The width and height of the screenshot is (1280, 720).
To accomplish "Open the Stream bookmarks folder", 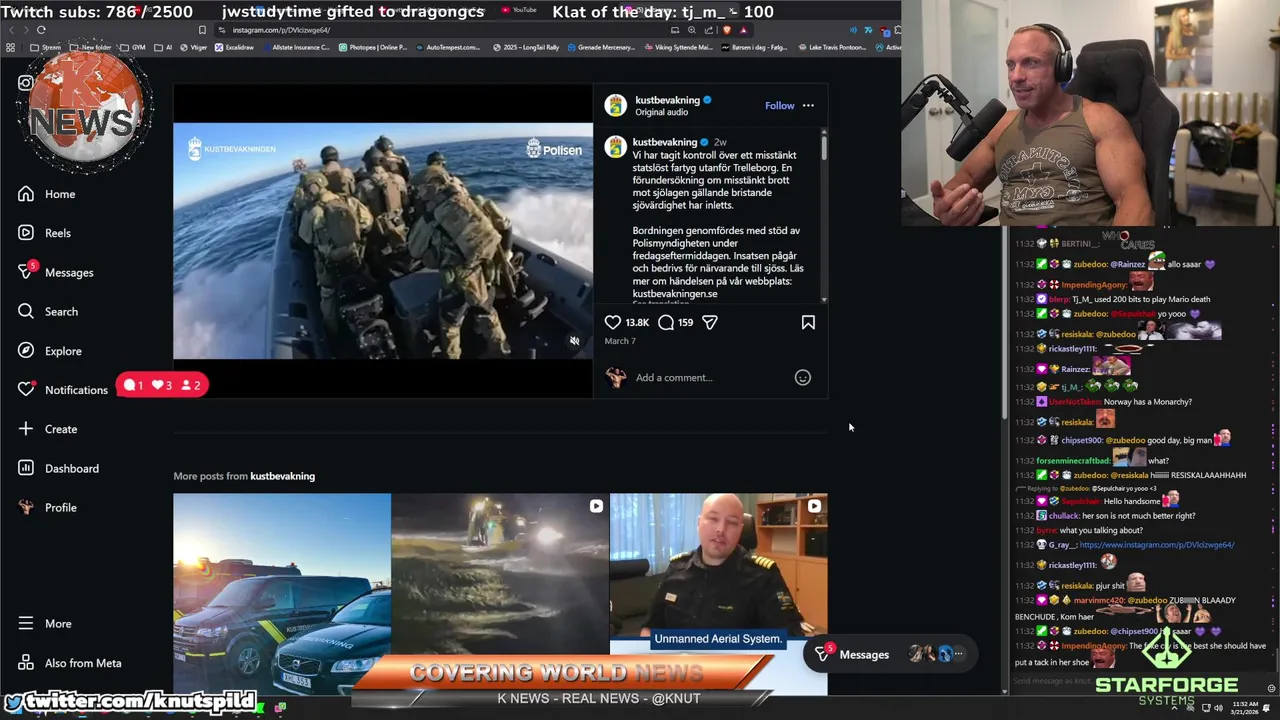I will pos(46,47).
